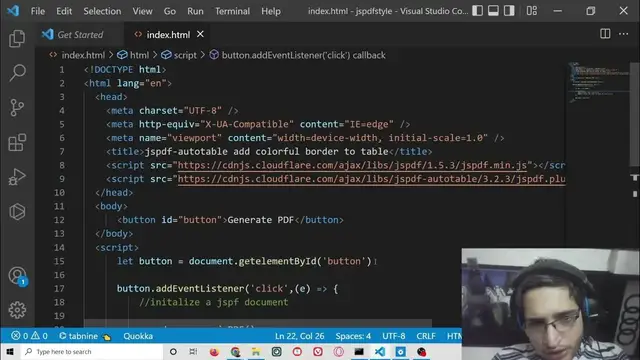Image resolution: width=640 pixels, height=360 pixels.
Task: Open the jspdf.min.js CDN link on line 8
Action: tap(352, 165)
